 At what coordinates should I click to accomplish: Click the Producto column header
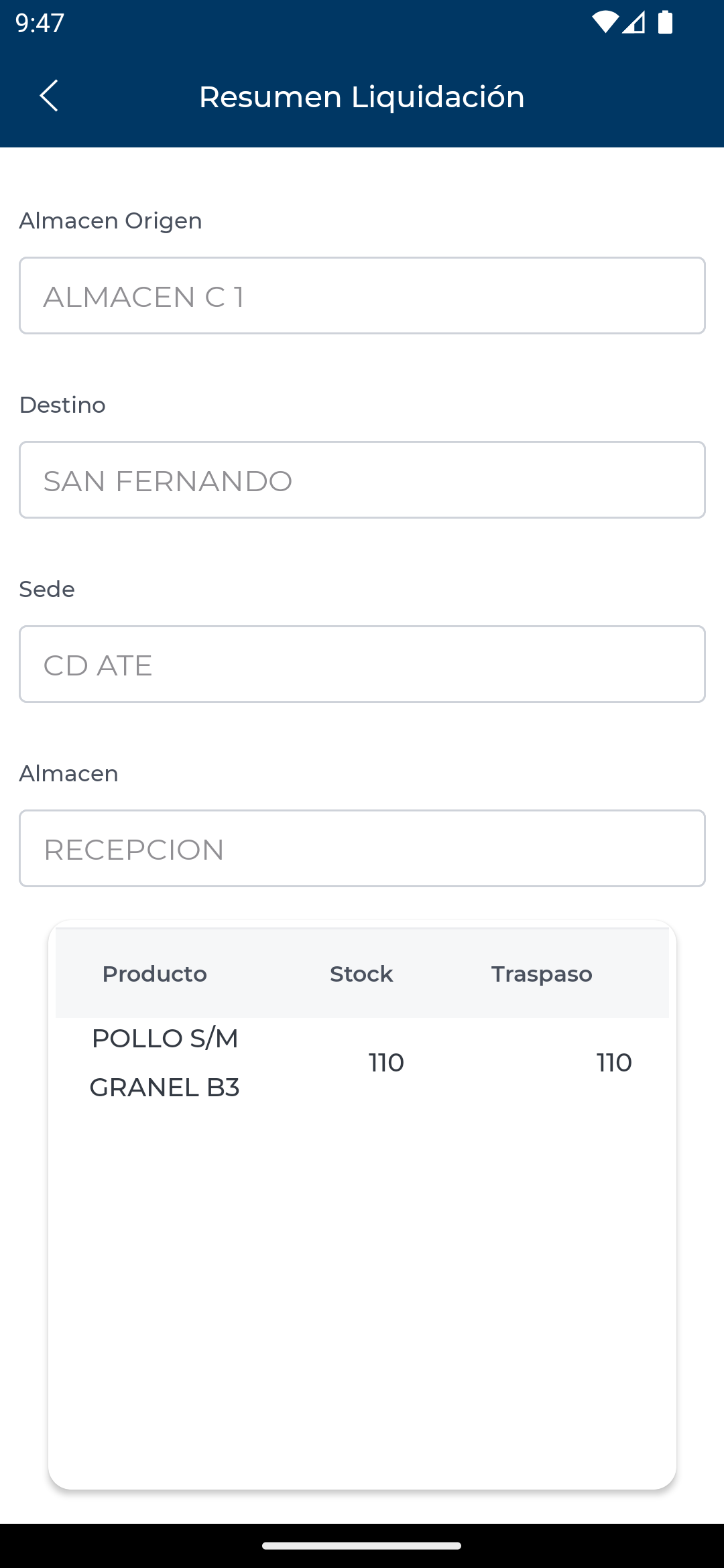154,974
